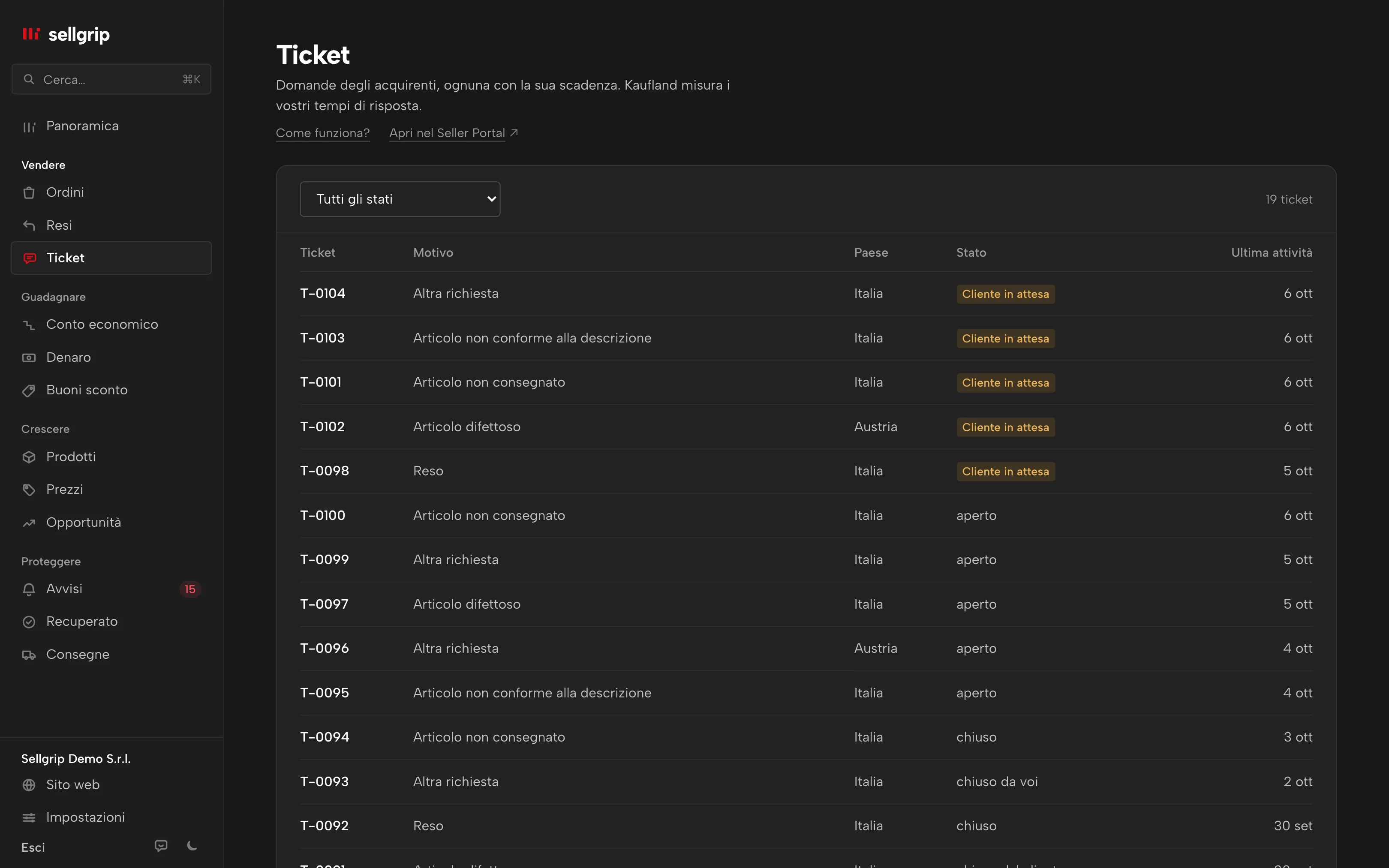This screenshot has width=1389, height=868.
Task: Click Cliente in attesa badge of T-0104
Action: point(1005,294)
